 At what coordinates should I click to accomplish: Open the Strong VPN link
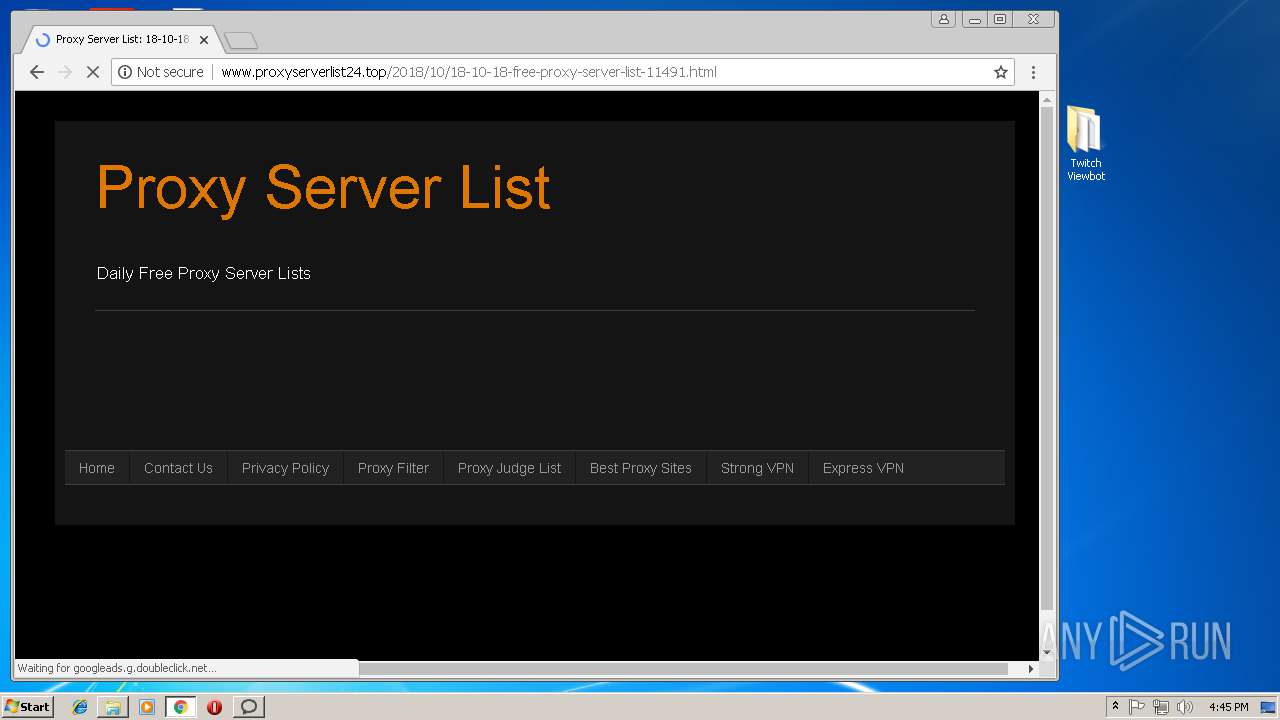point(757,468)
